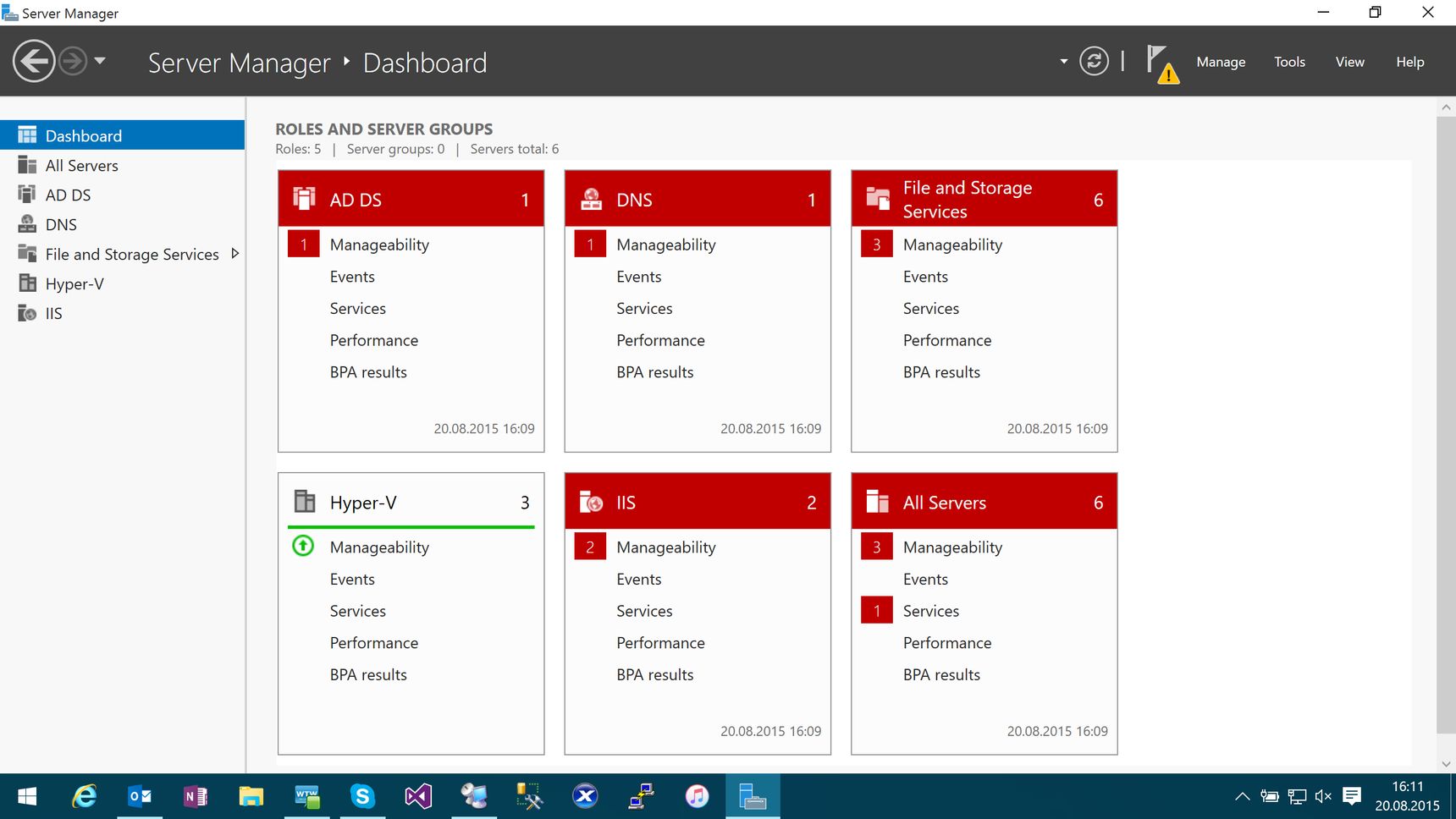The width and height of the screenshot is (1456, 819).
Task: Open Outlook from the taskbar
Action: (x=140, y=796)
